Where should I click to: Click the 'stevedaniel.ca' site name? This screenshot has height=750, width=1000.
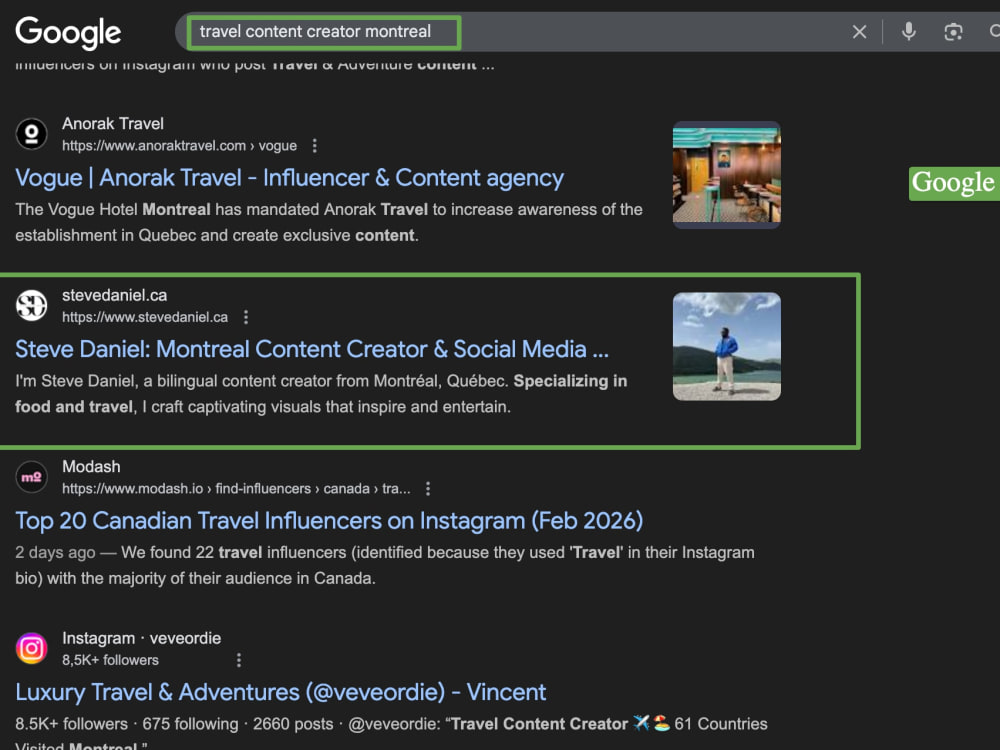tap(114, 295)
